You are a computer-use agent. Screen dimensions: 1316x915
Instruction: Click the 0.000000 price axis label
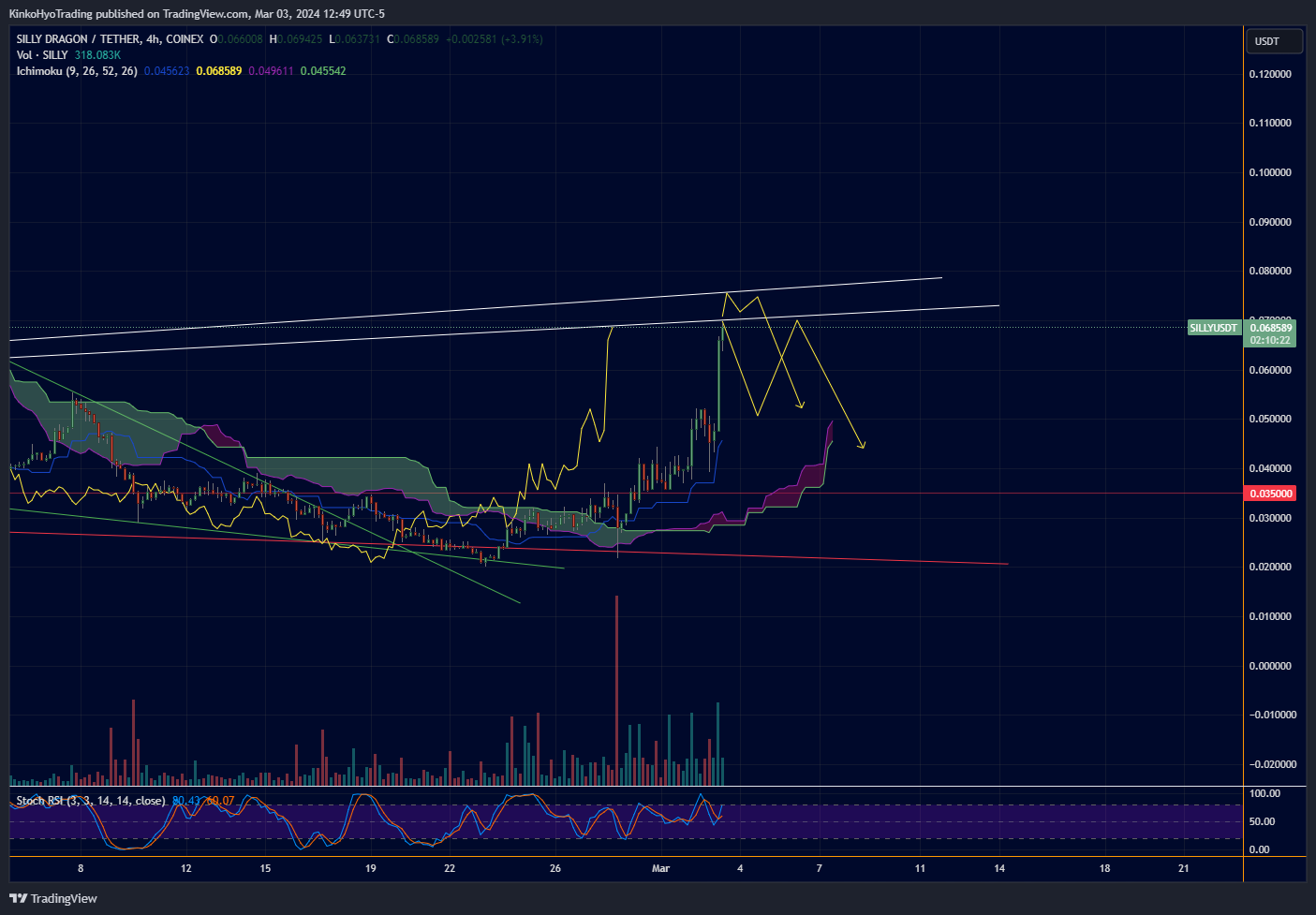[1270, 666]
